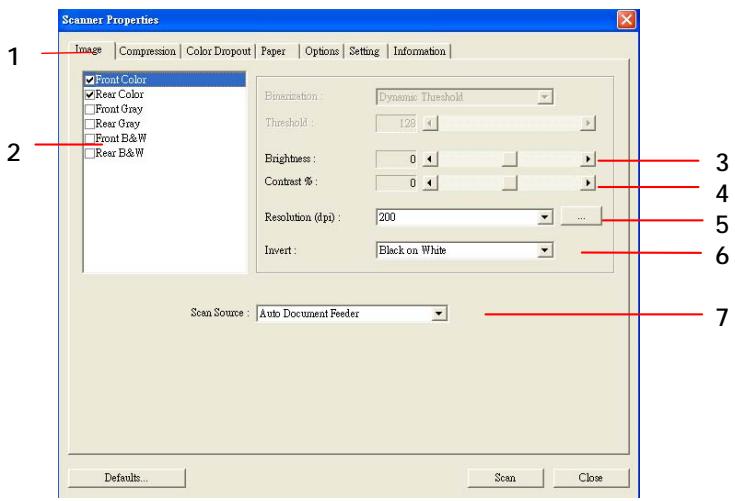This screenshot has height=501, width=735.
Task: Switch to the Setting tab
Action: [x=364, y=51]
